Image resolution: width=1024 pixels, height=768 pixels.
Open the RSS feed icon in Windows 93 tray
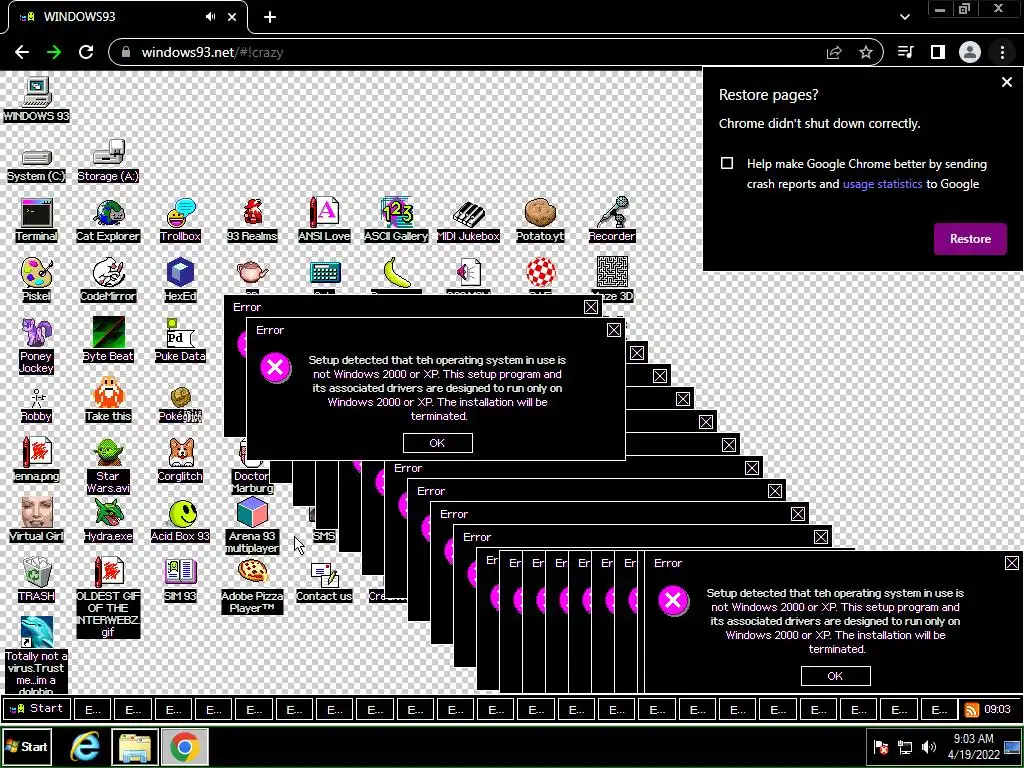tap(971, 709)
